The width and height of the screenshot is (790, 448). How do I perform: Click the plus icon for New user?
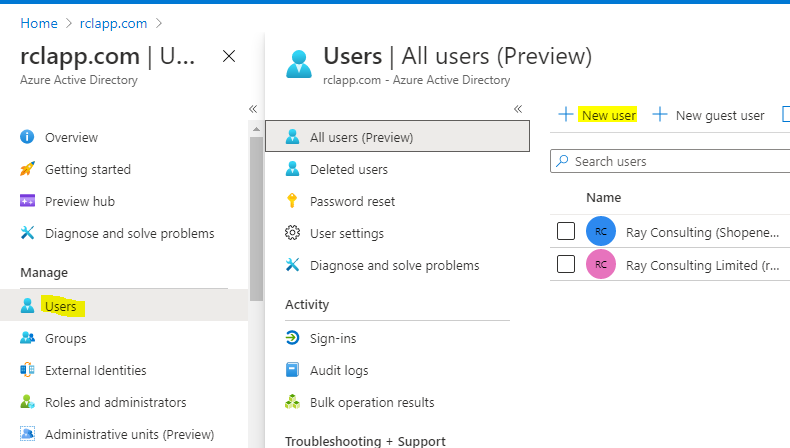(x=566, y=114)
